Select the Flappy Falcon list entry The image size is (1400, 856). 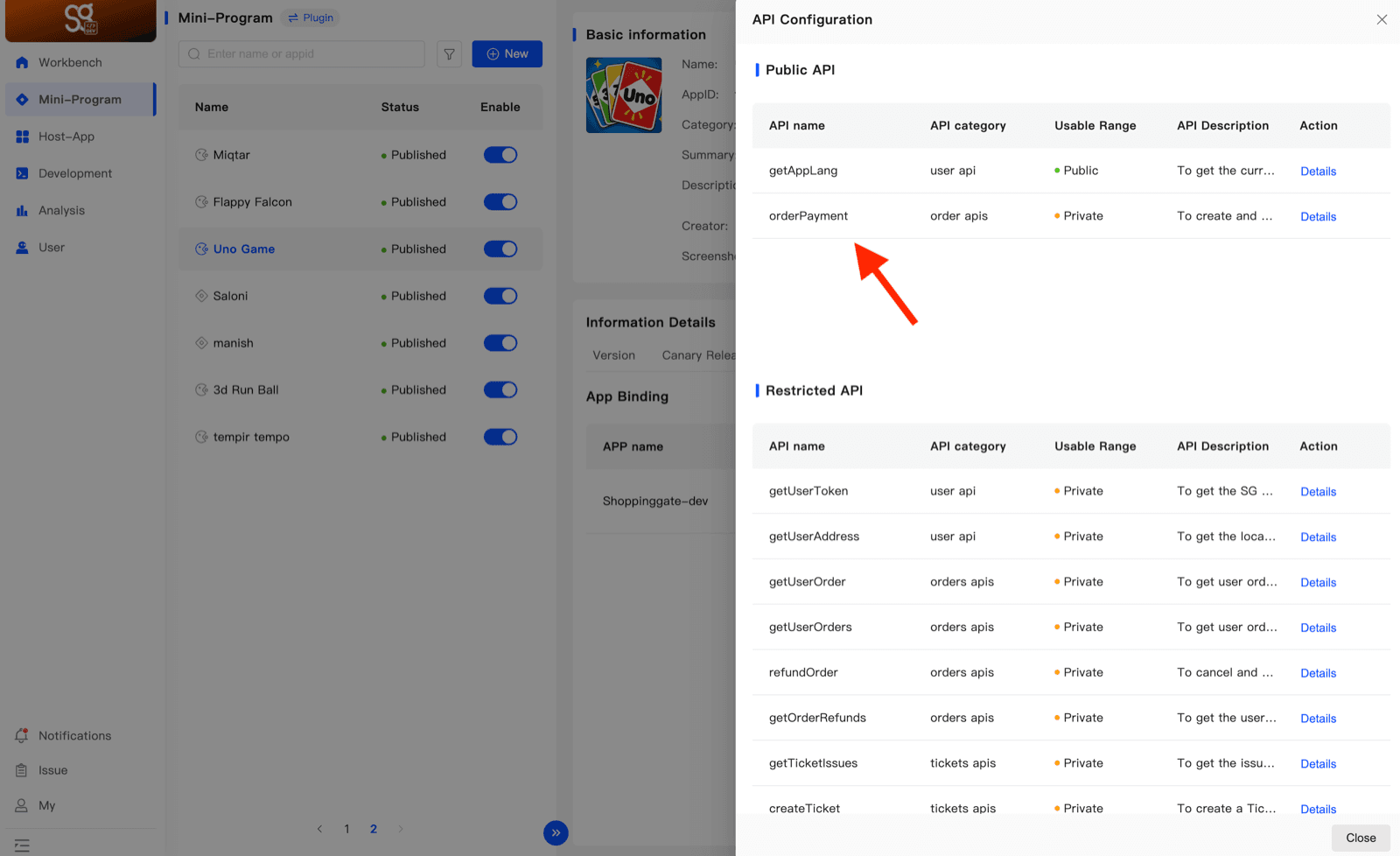click(x=253, y=202)
